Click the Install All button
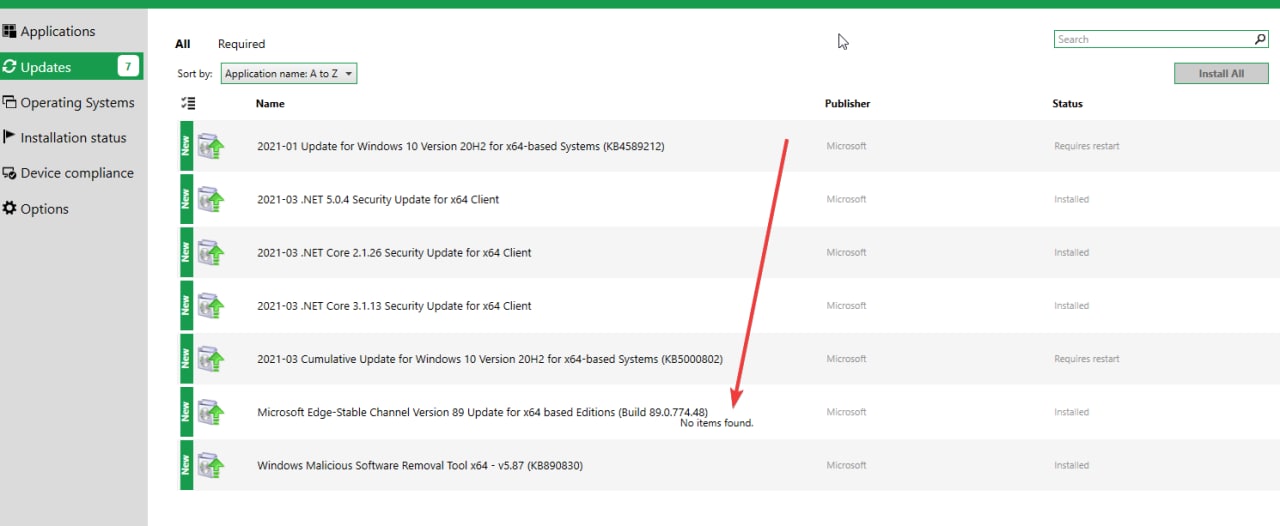 tap(1221, 73)
